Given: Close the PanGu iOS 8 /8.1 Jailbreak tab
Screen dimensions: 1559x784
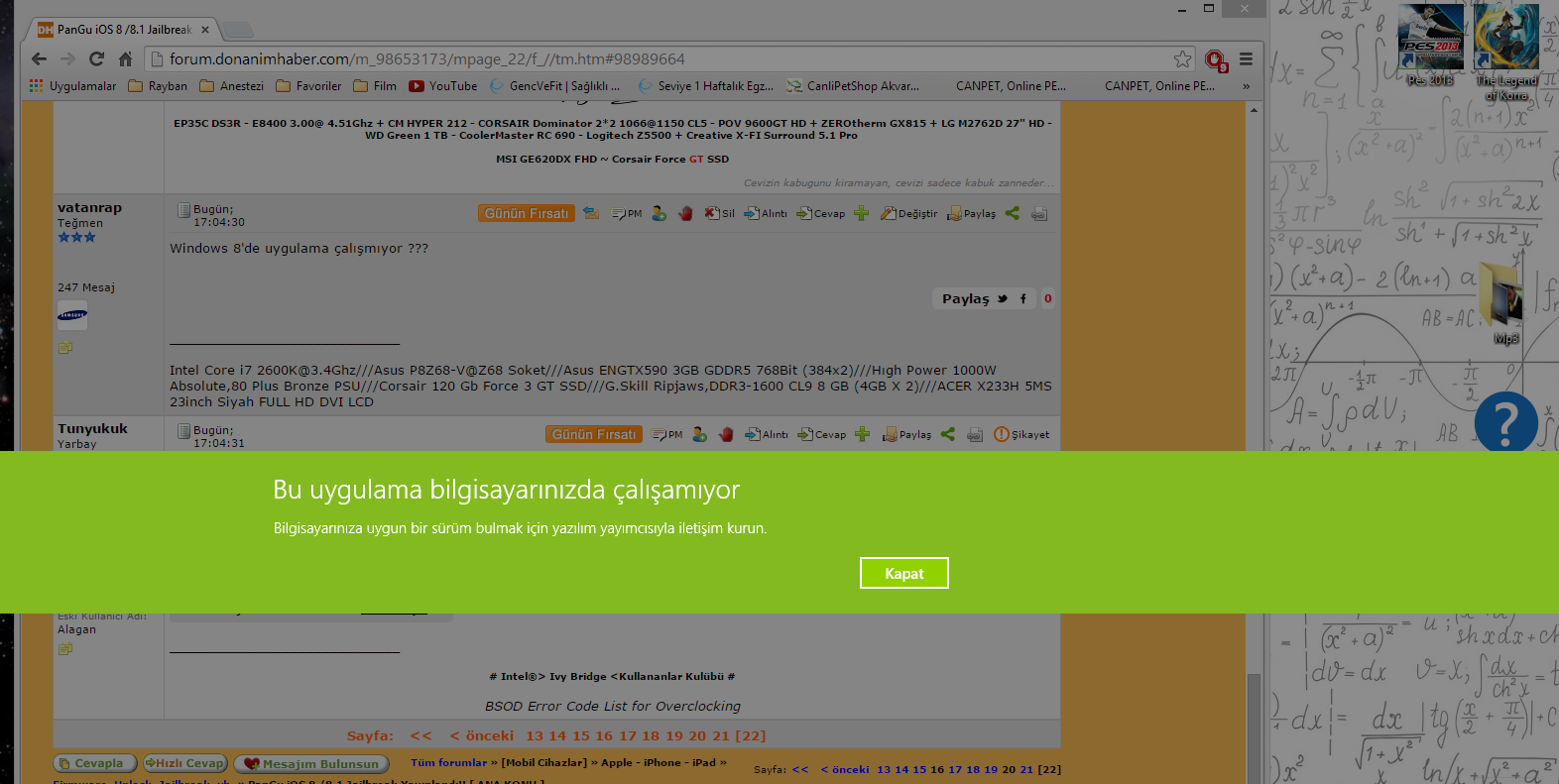Looking at the screenshot, I should [205, 30].
